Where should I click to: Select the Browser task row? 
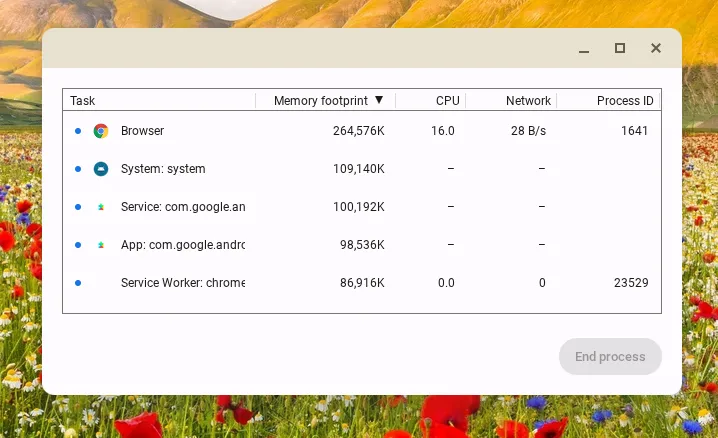[x=142, y=131]
